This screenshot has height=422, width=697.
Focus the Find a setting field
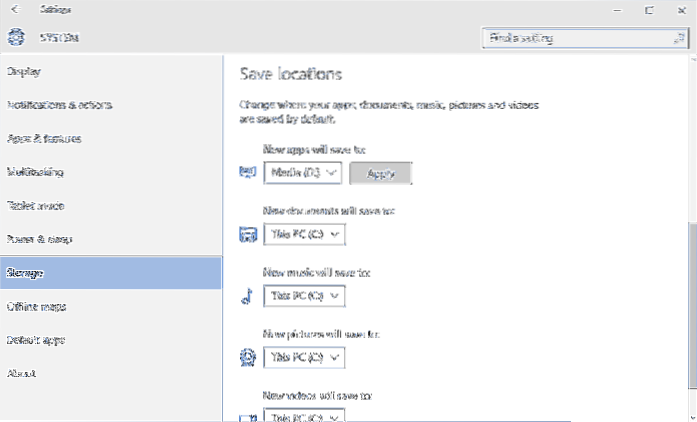pyautogui.click(x=585, y=38)
